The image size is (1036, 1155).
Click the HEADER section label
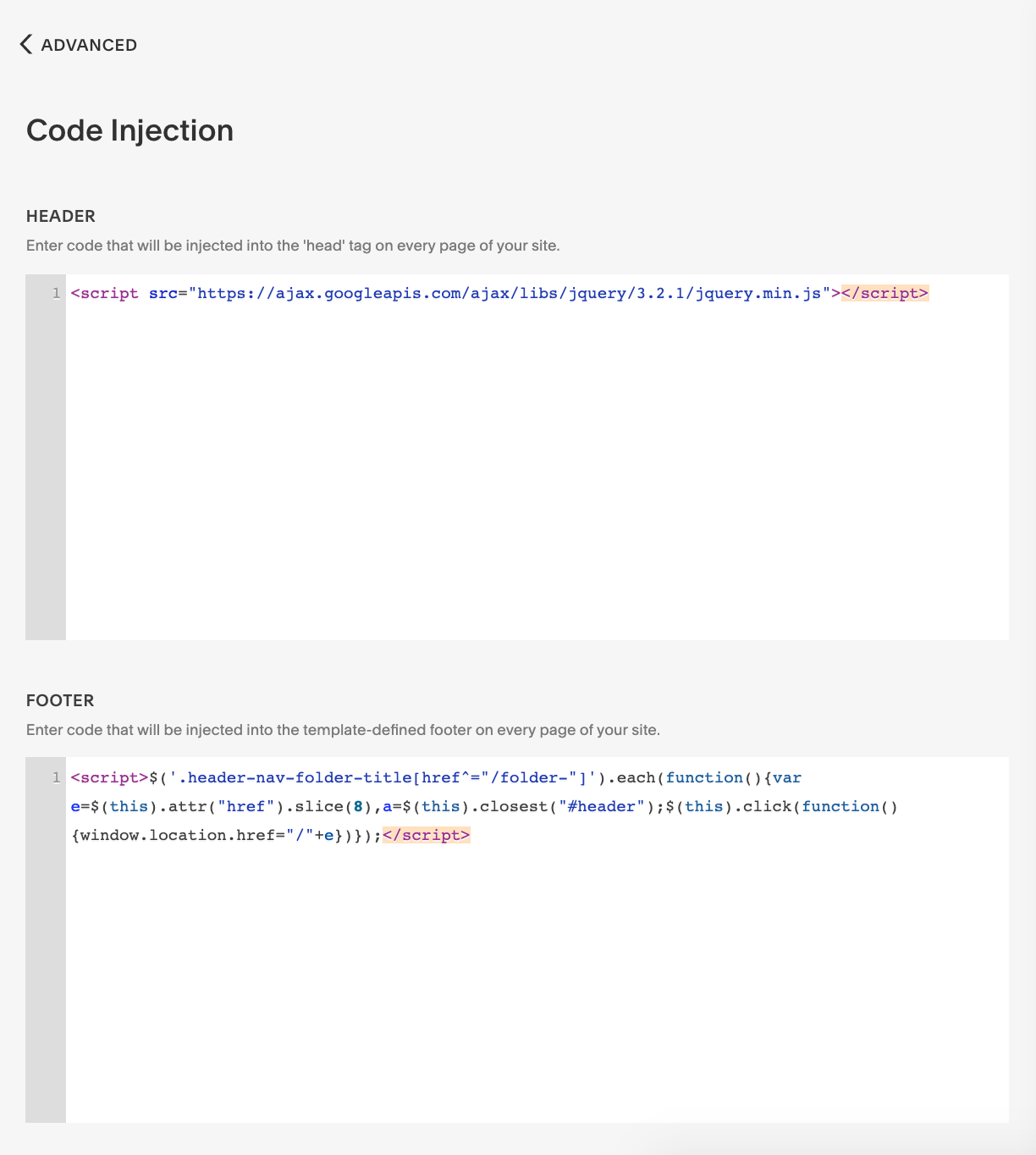point(60,217)
